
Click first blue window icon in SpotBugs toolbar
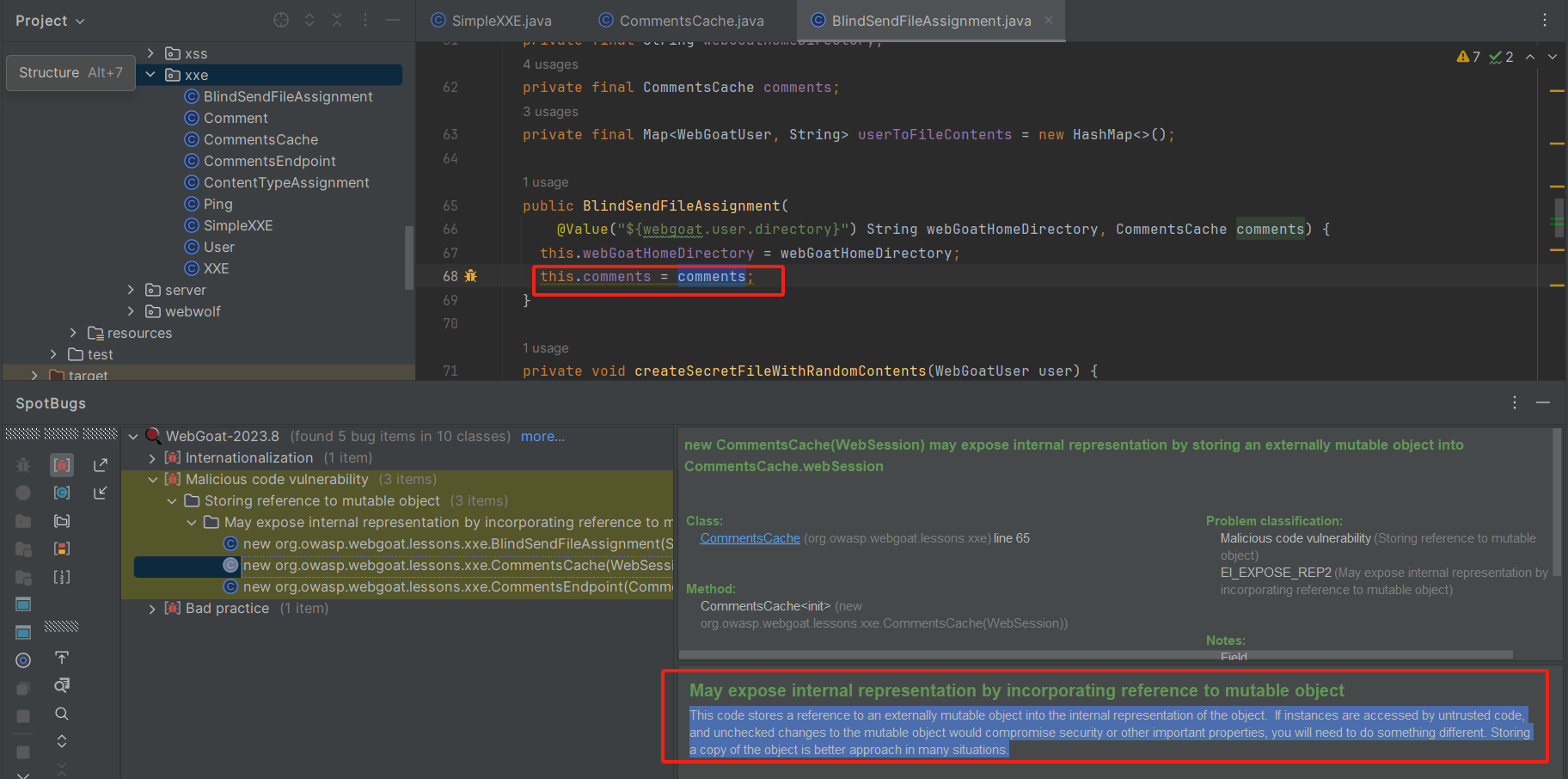point(23,604)
